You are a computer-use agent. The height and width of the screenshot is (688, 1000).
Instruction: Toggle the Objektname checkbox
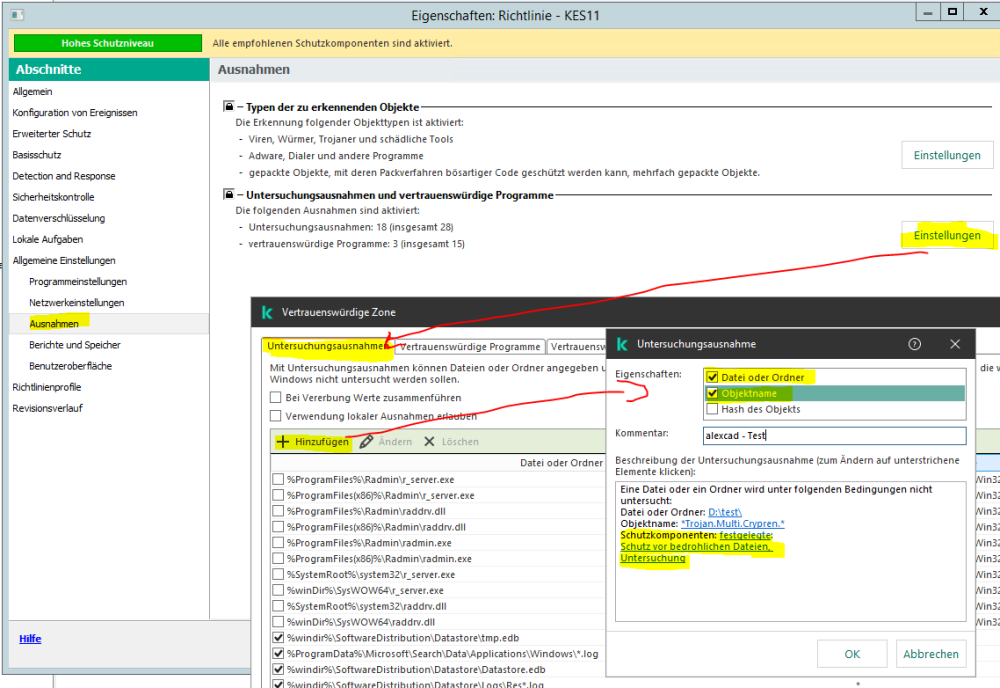(712, 393)
